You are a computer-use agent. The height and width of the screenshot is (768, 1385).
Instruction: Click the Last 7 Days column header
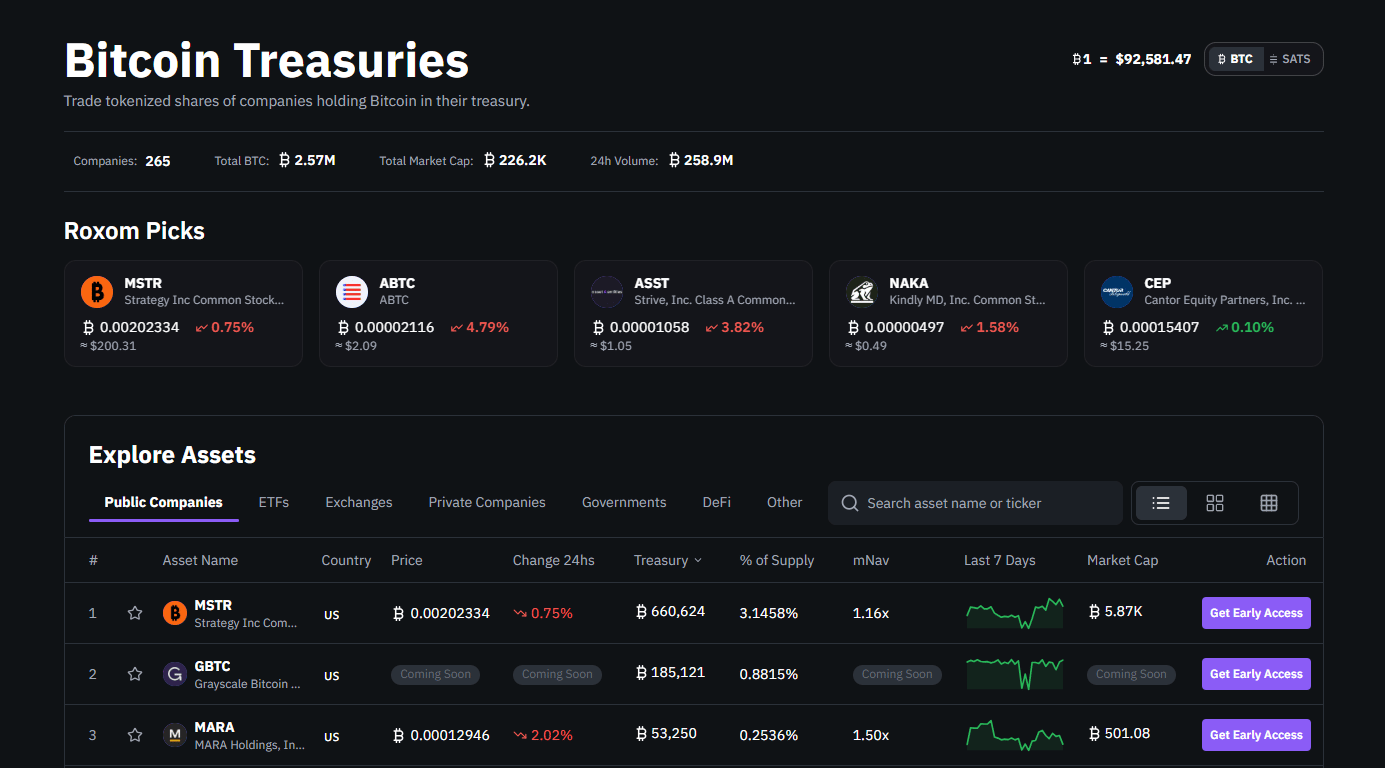click(x=1000, y=560)
